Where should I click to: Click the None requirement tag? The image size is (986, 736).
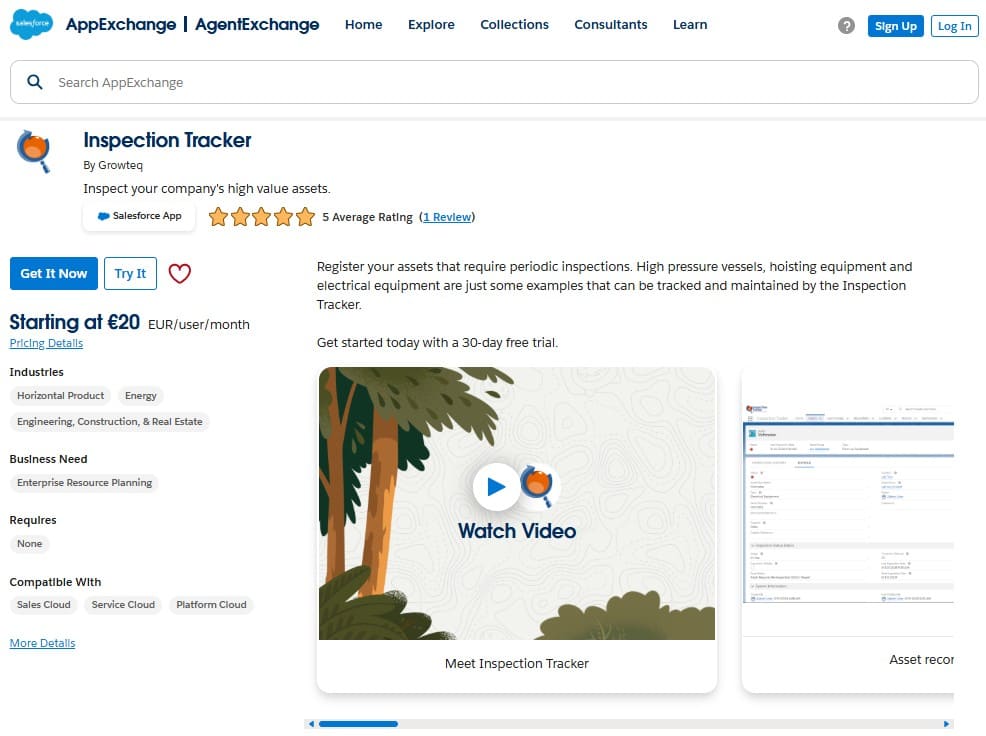point(30,544)
